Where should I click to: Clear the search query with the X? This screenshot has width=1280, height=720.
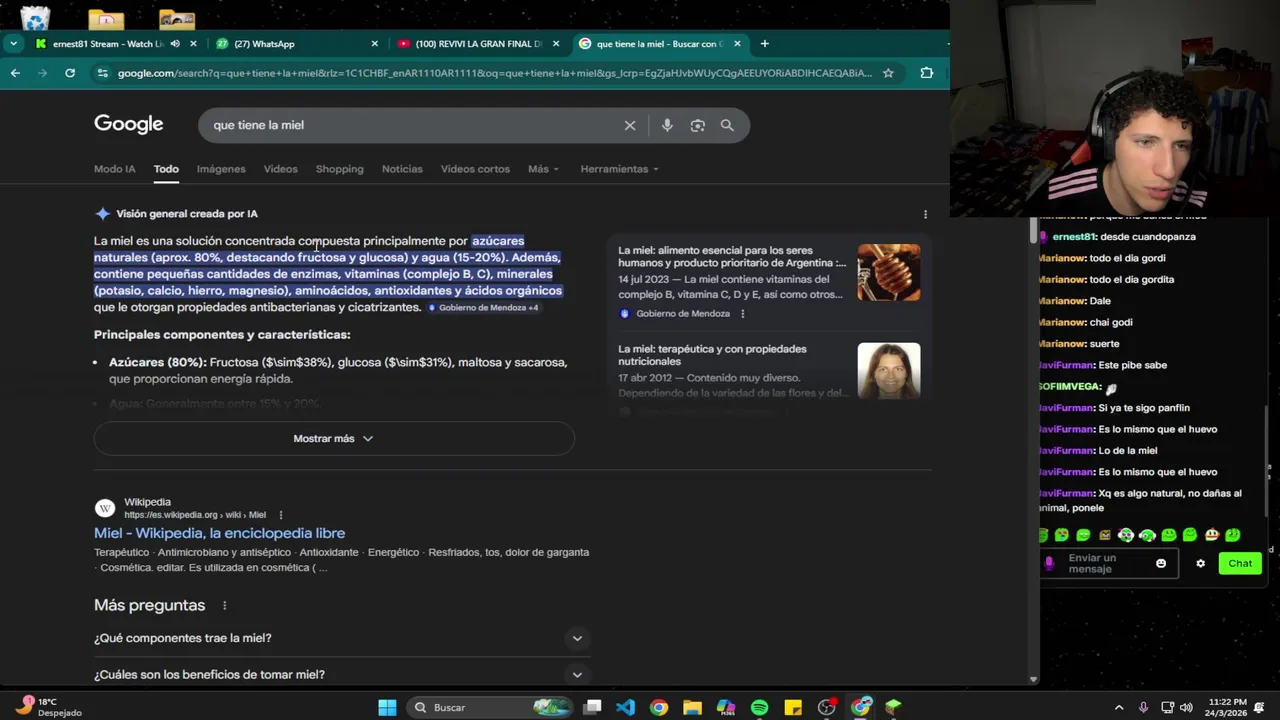coord(630,125)
